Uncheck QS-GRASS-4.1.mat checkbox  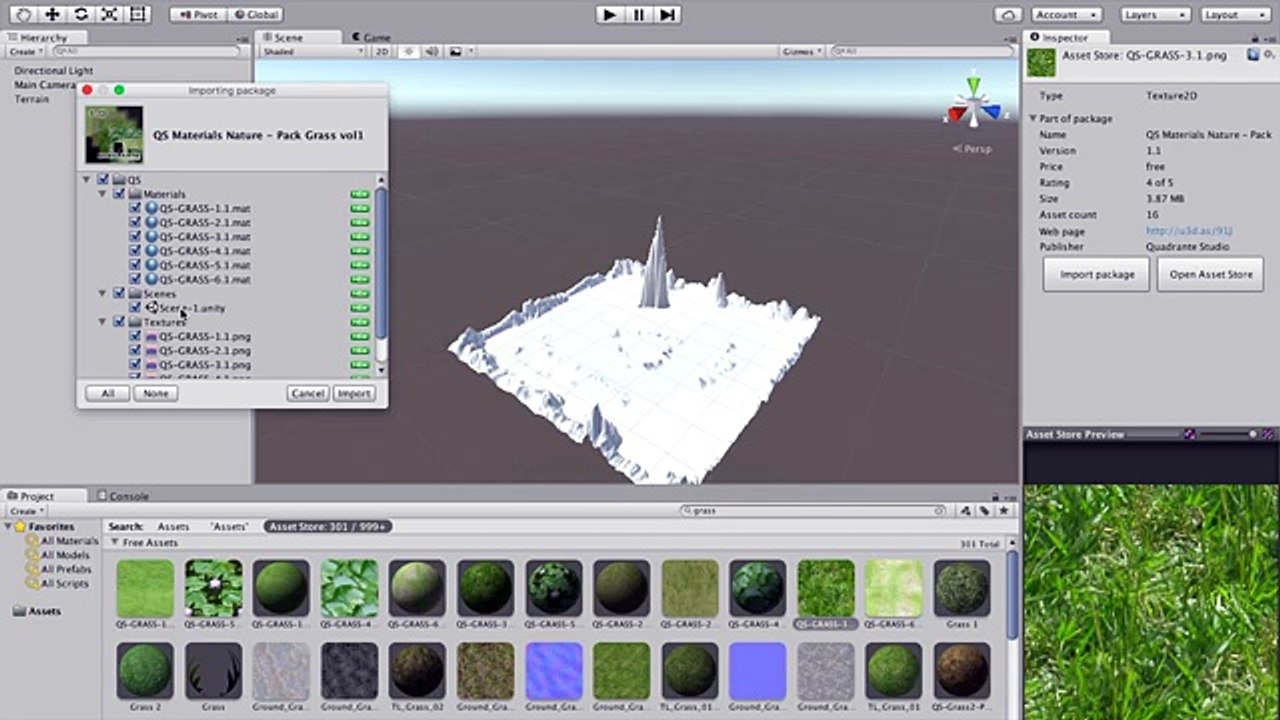[135, 251]
